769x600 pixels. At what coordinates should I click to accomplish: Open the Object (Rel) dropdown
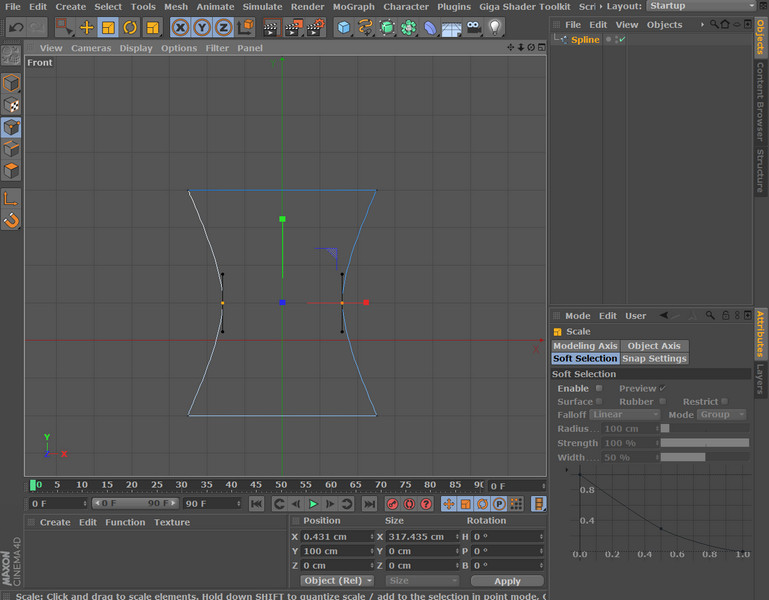338,580
